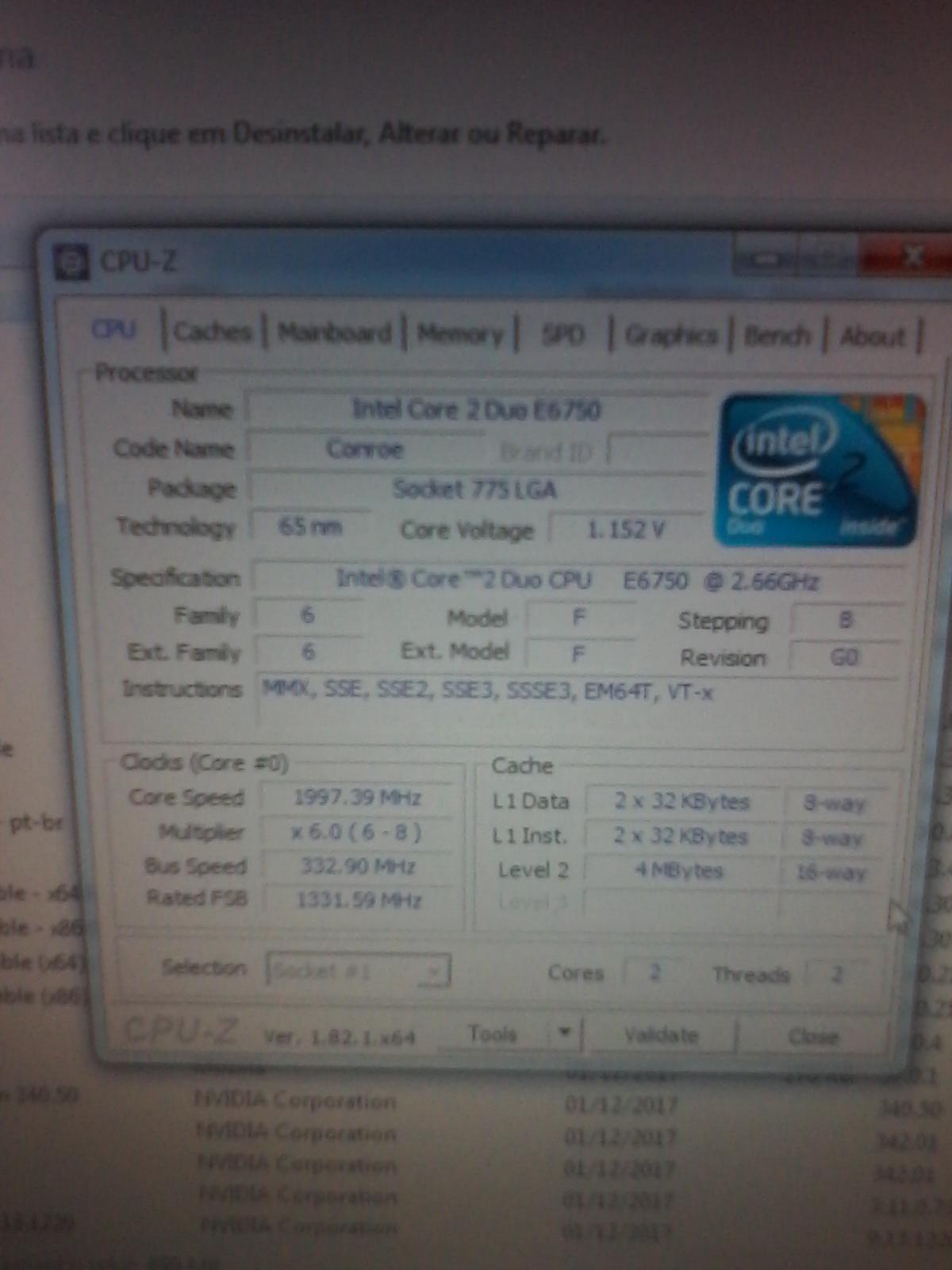Image resolution: width=952 pixels, height=1270 pixels.
Task: Click the L1 Data 2 x 32 KBytes value
Action: coord(682,802)
